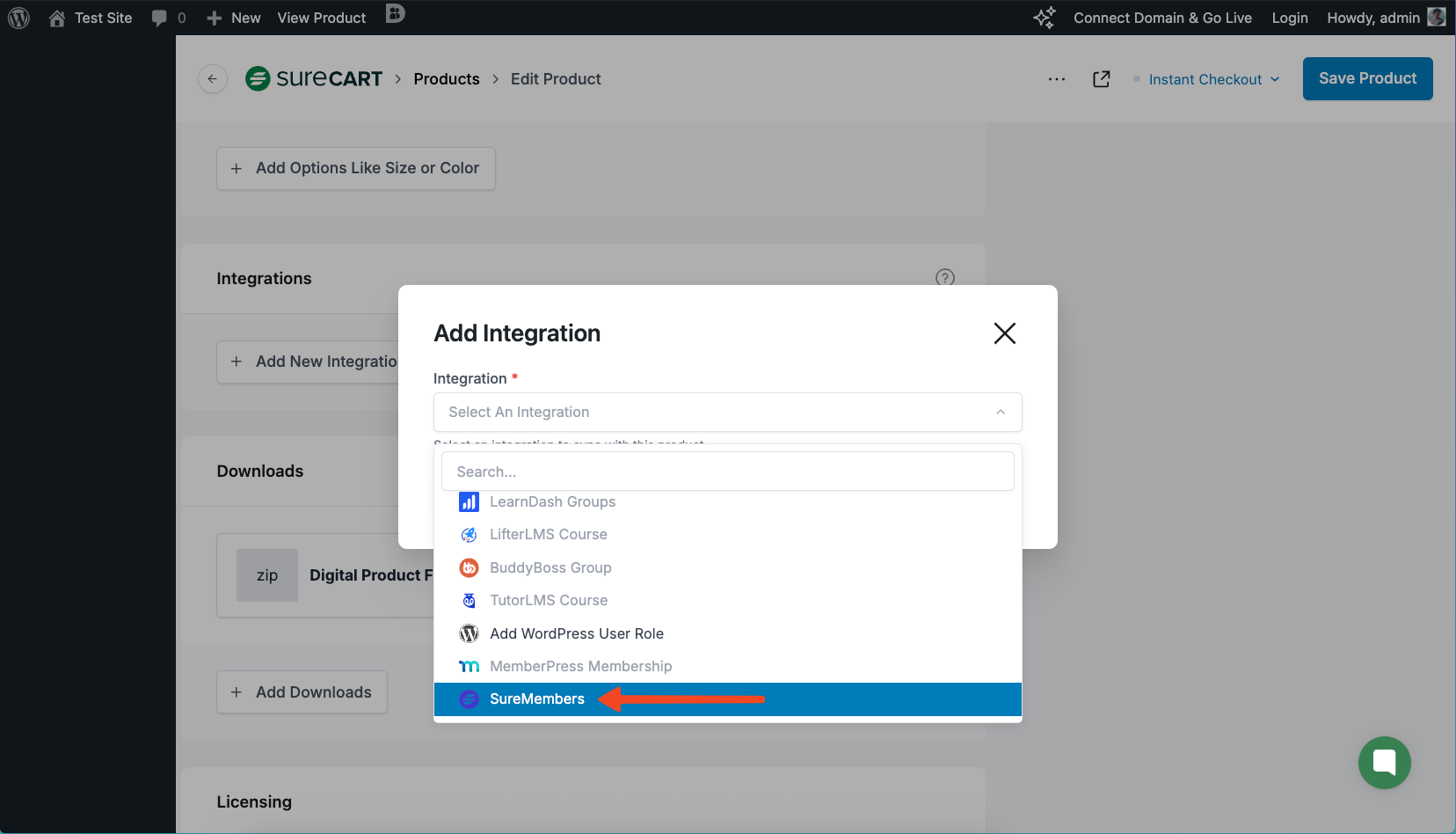Click the SureCart logo

coord(314,79)
